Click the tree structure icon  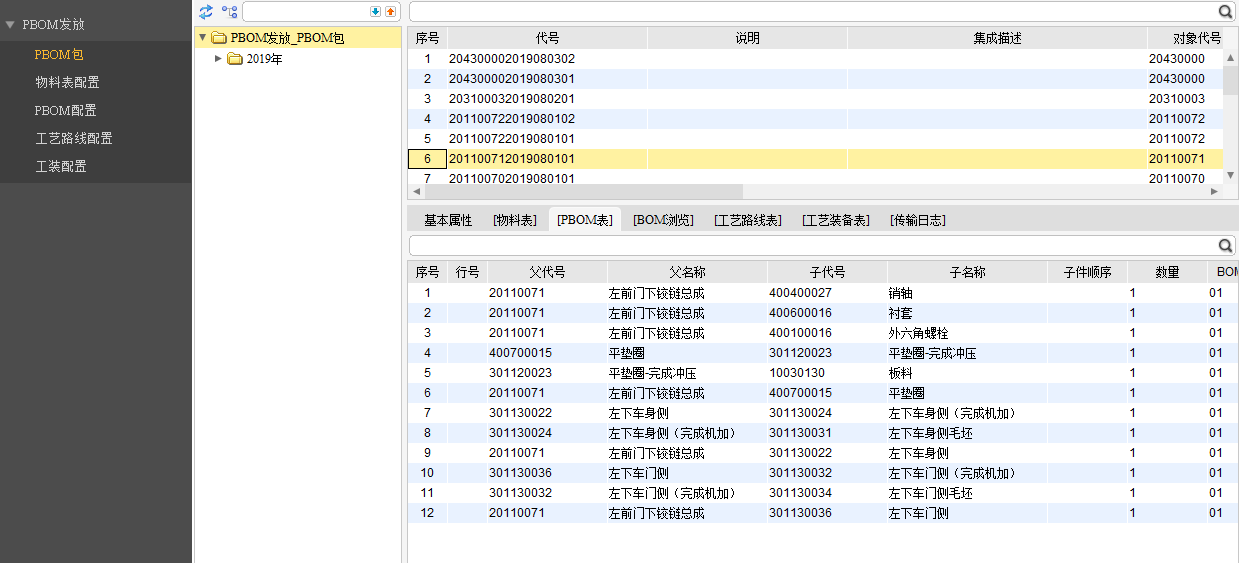[x=230, y=12]
